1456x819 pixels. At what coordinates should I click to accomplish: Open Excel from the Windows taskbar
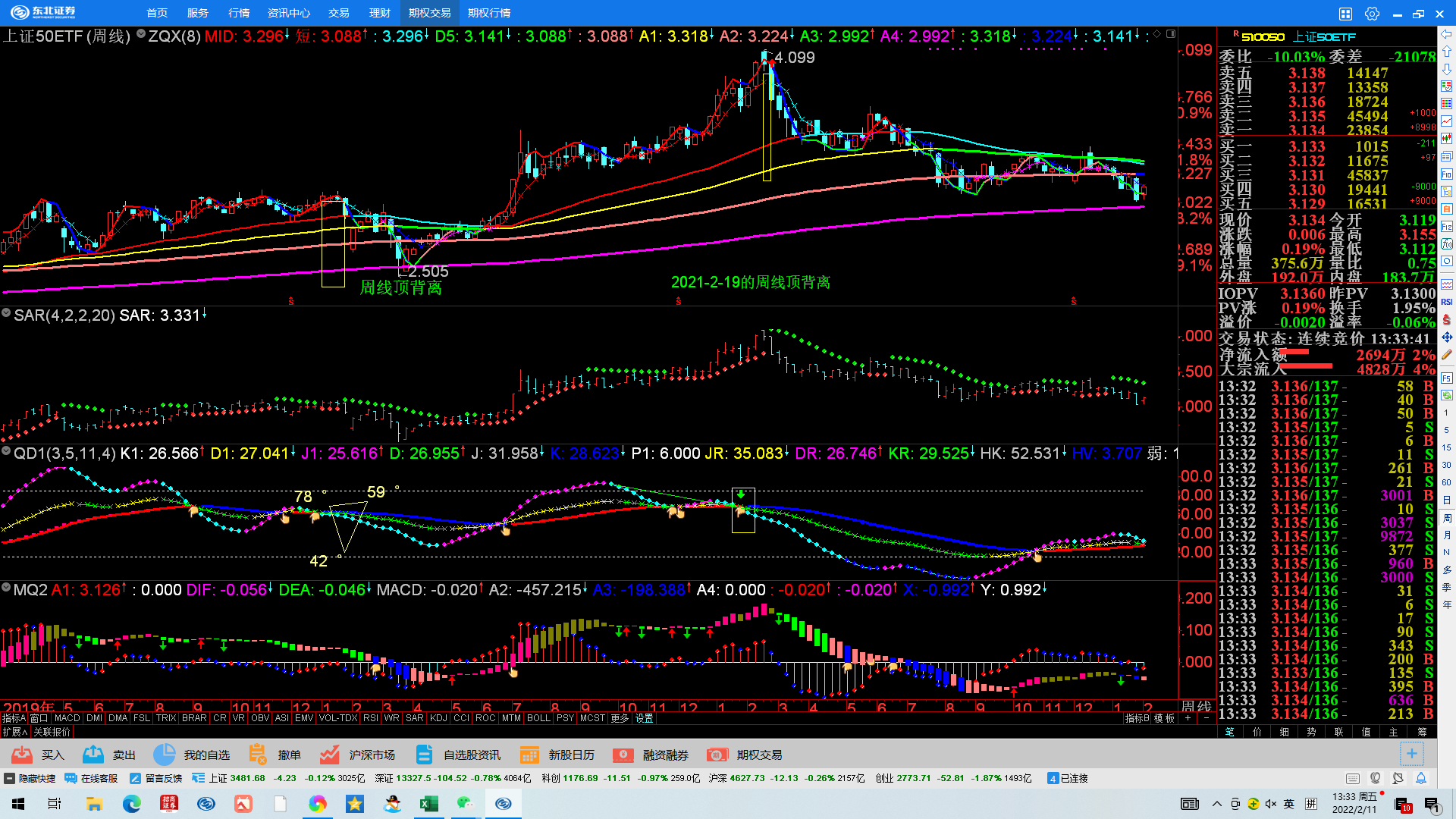point(429,804)
